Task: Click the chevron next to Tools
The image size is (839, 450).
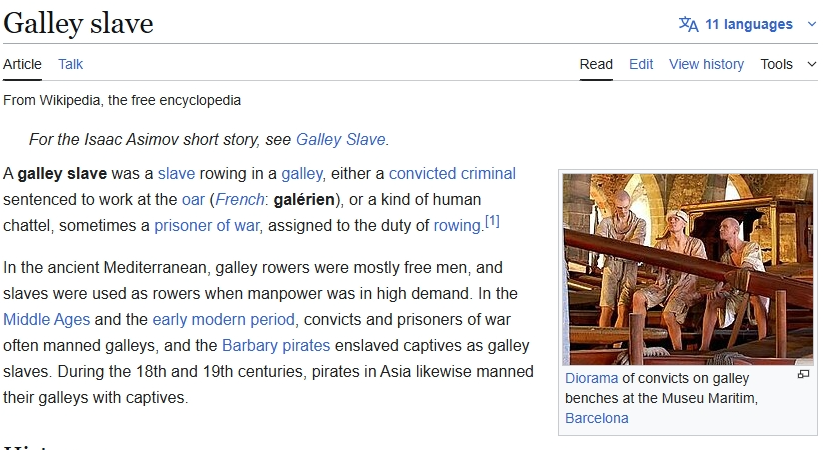Action: coord(812,64)
